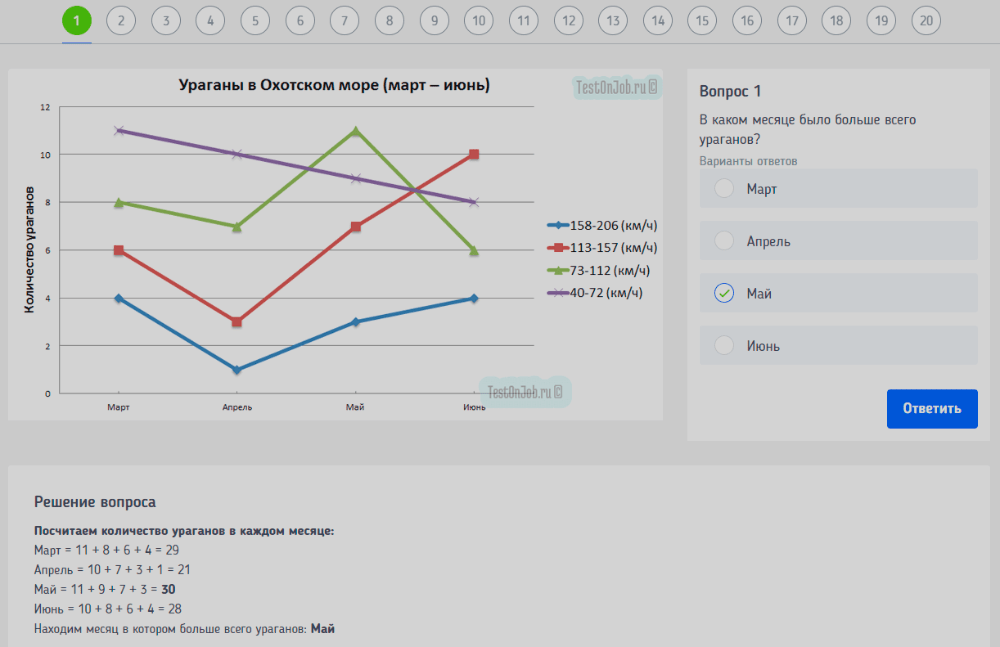Navigate to question 14

click(x=657, y=21)
